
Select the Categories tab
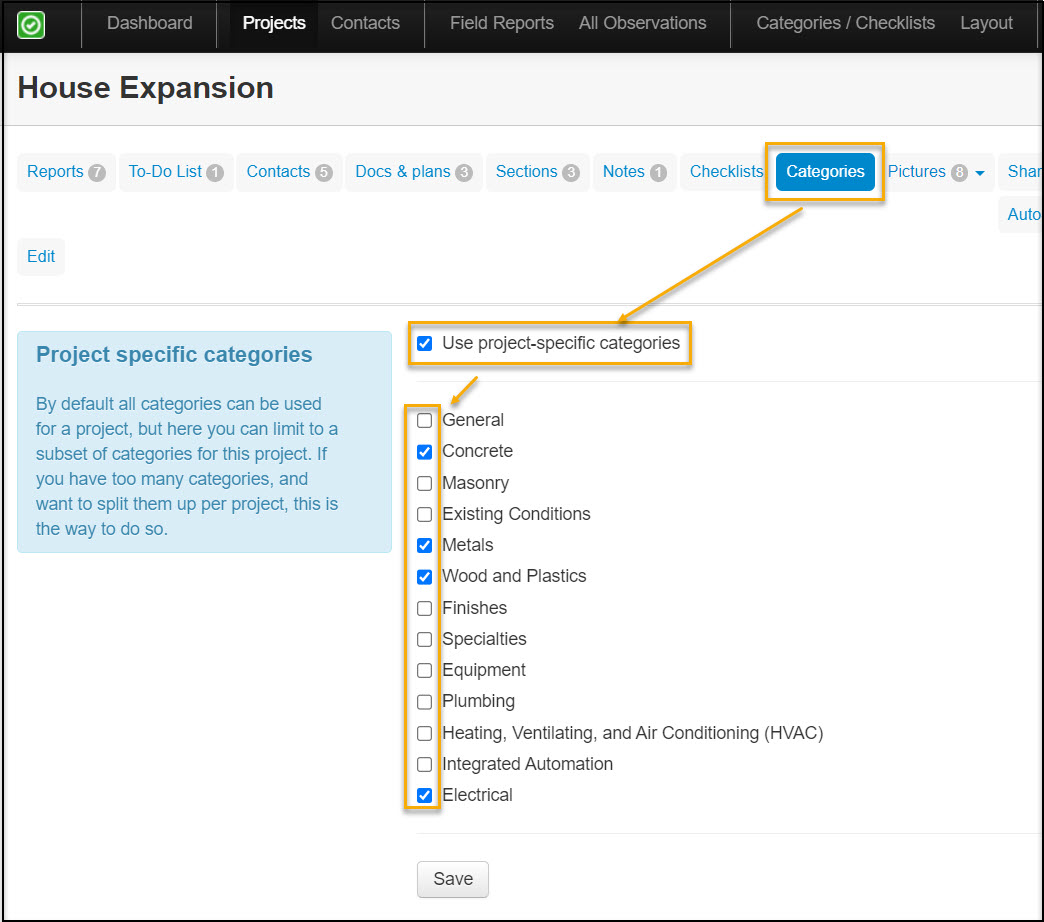(x=825, y=172)
